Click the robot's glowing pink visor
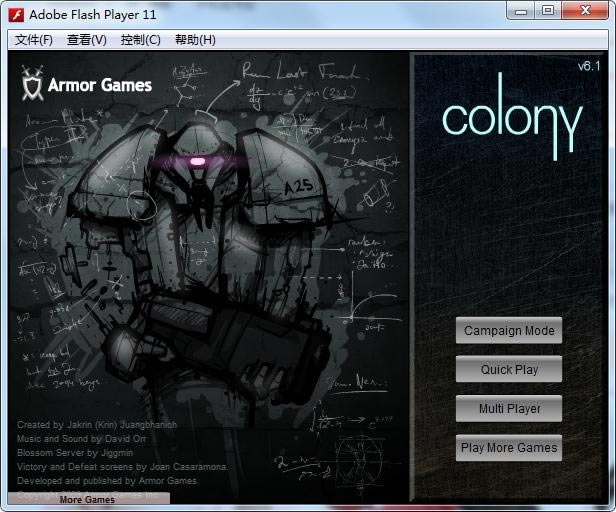Viewport: 616px width, 512px height. click(198, 161)
